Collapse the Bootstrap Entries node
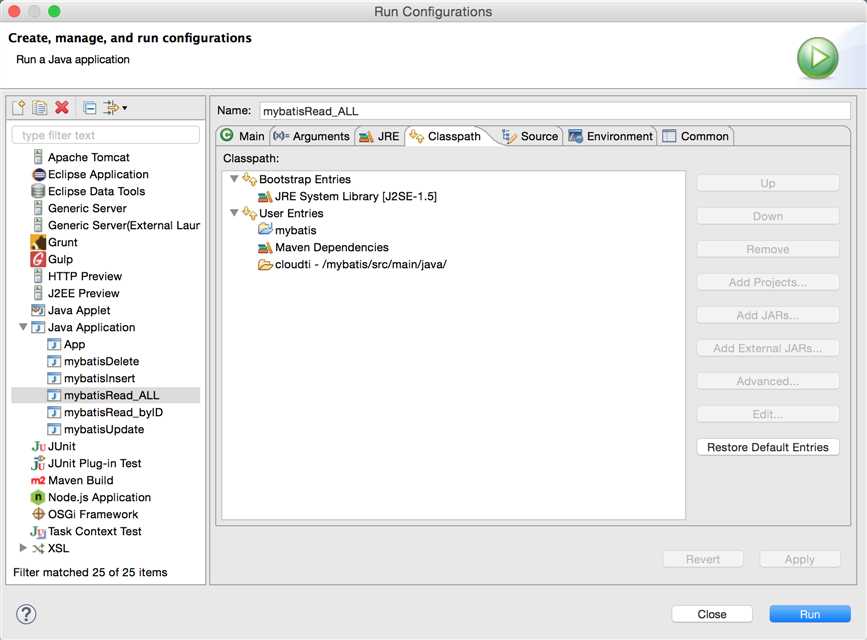Viewport: 867px width, 640px height. 234,179
